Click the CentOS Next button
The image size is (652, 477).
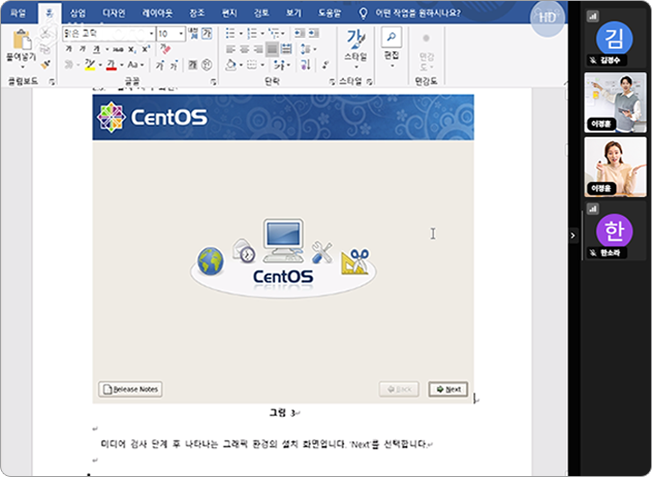point(448,389)
